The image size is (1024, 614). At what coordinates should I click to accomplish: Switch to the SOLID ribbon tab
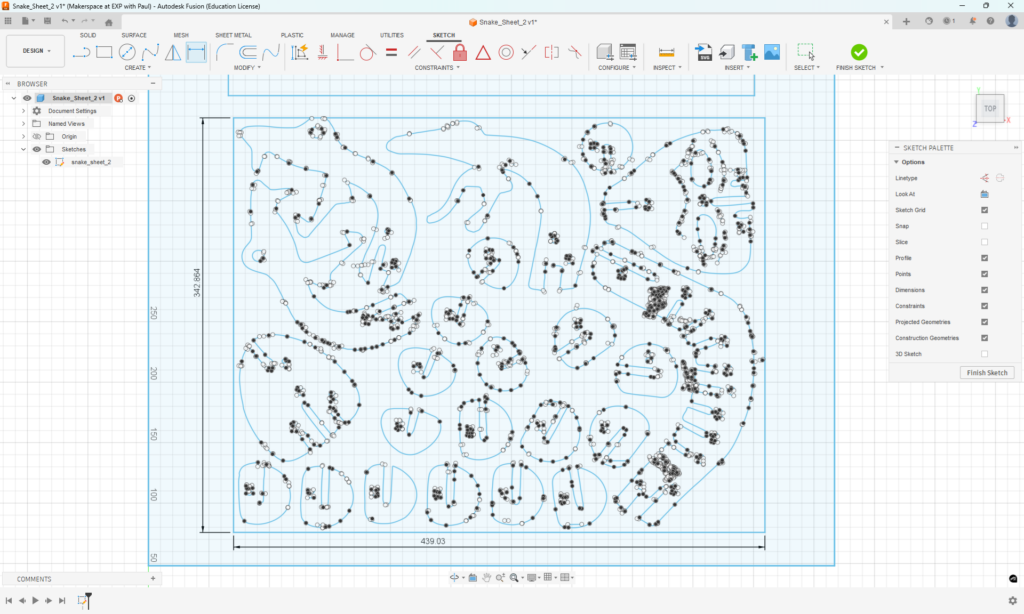point(88,34)
